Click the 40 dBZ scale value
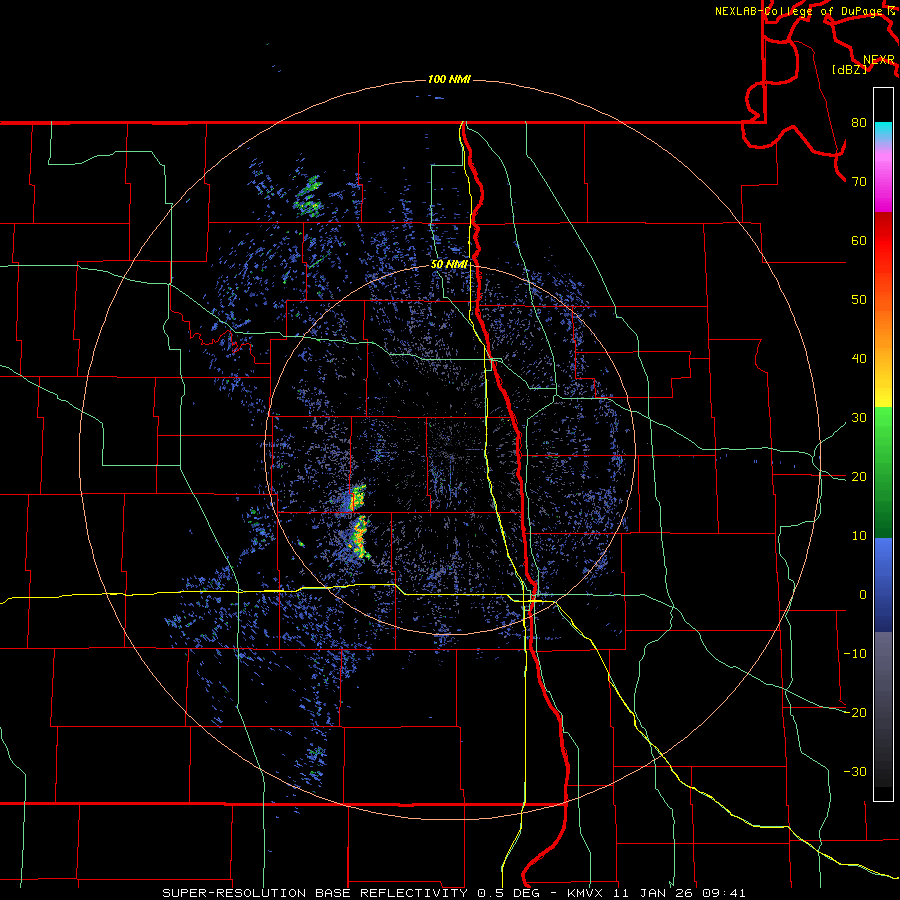This screenshot has height=900, width=900. pyautogui.click(x=859, y=359)
